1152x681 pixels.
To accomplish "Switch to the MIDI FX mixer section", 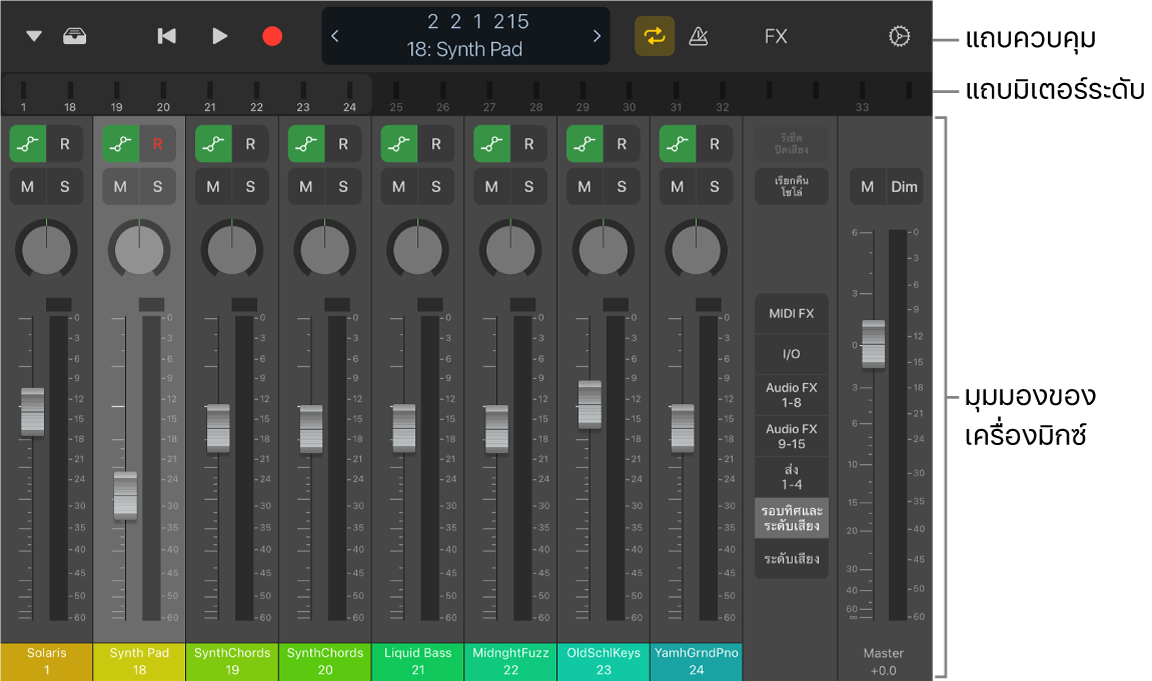I will 791,314.
